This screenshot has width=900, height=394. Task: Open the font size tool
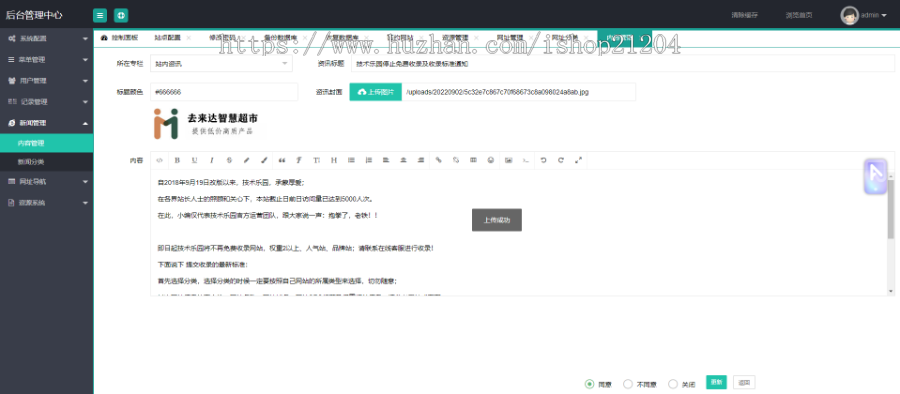click(x=316, y=160)
